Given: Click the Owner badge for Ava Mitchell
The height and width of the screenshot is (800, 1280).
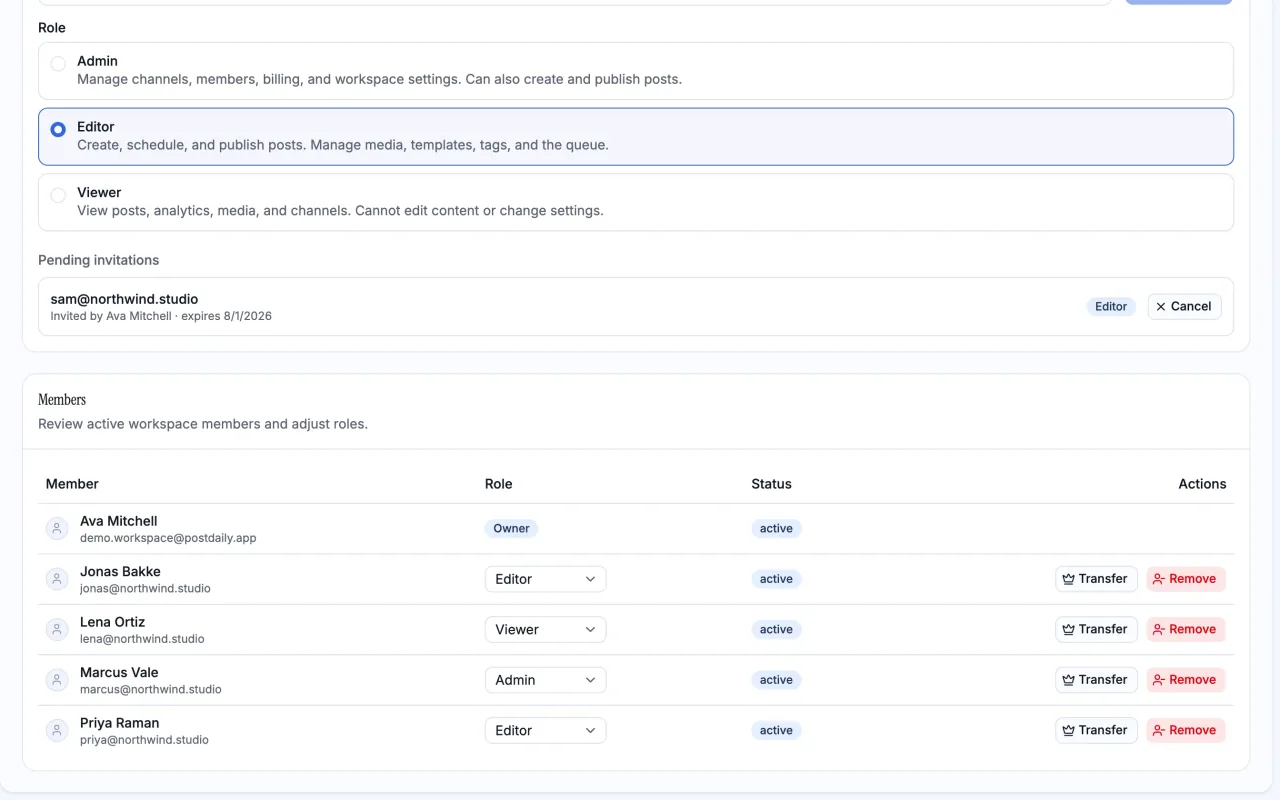Looking at the screenshot, I should tap(511, 529).
